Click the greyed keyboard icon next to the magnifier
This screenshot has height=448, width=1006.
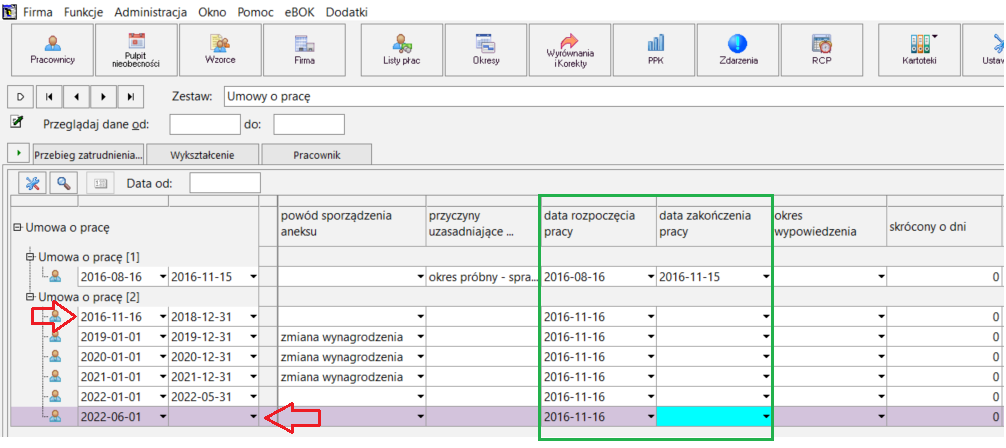click(99, 183)
